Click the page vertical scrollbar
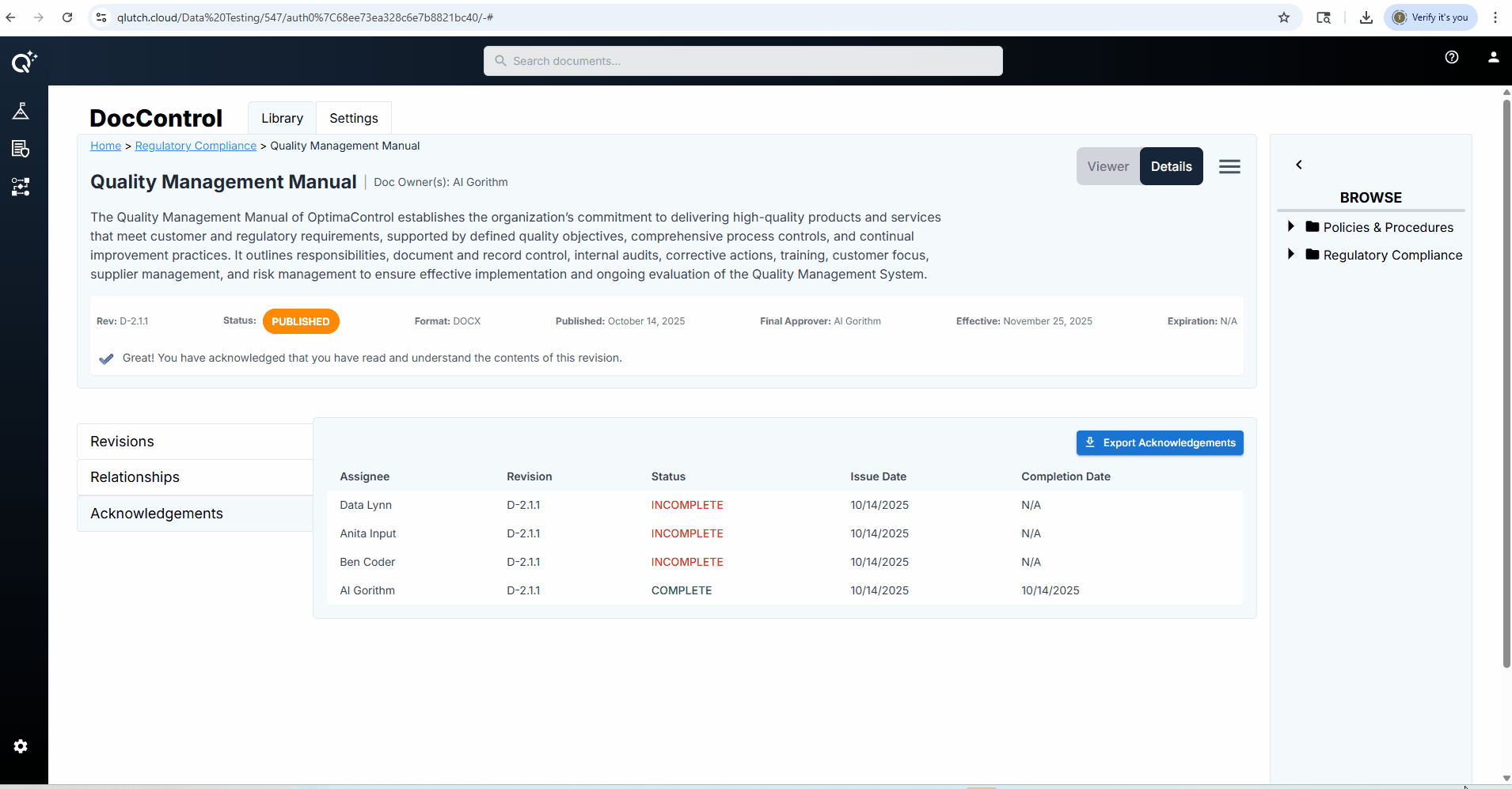This screenshot has width=1512, height=789. tap(1506, 380)
